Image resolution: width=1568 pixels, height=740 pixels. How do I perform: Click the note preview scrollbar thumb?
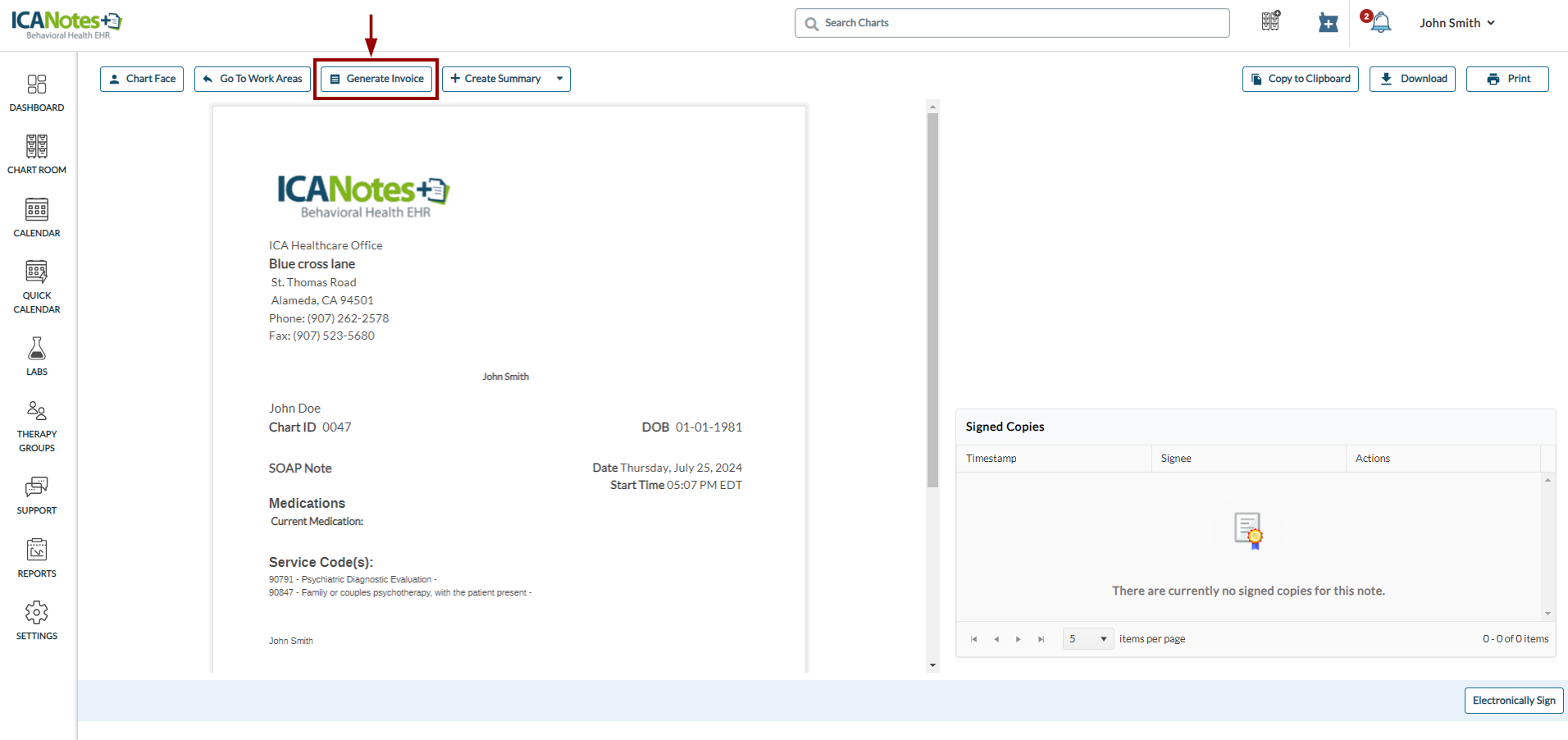coord(932,300)
